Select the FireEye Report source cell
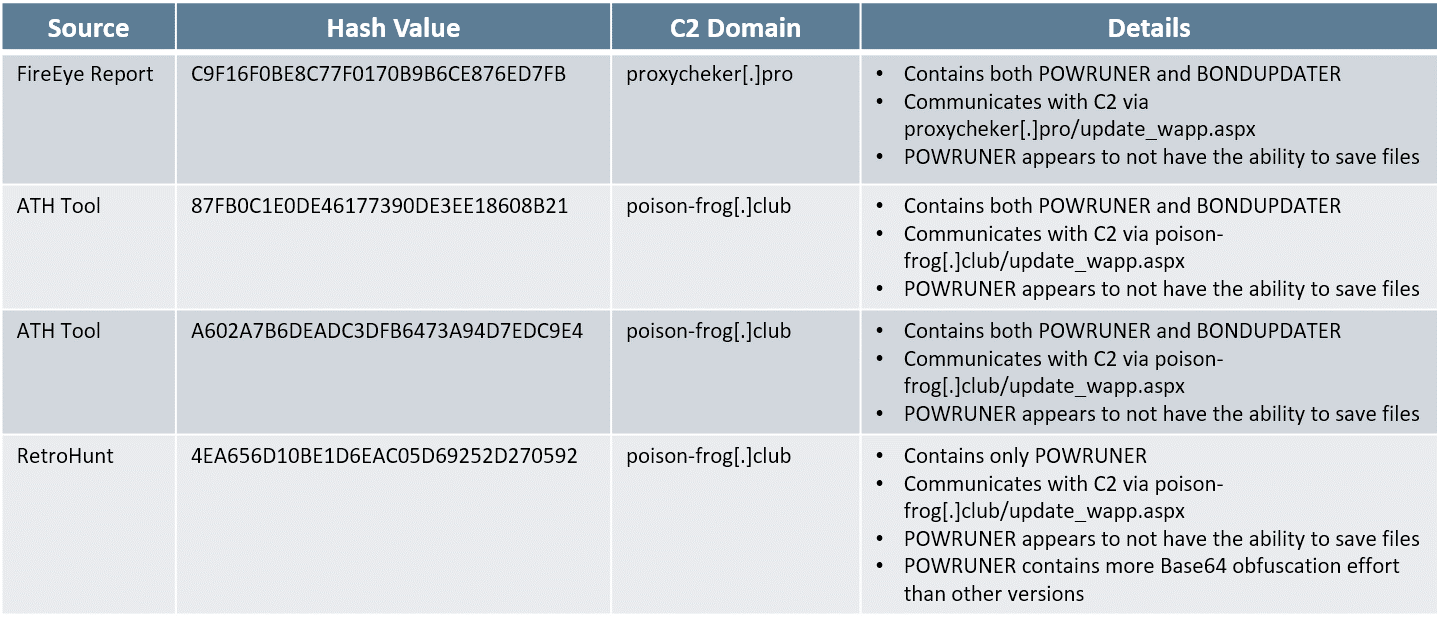Screen dimensions: 1443x621 85,74
